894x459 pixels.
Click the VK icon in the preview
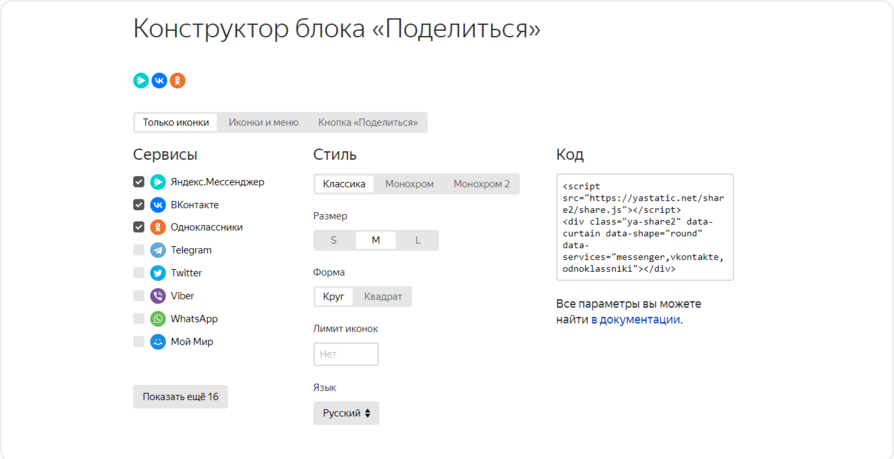[x=159, y=80]
